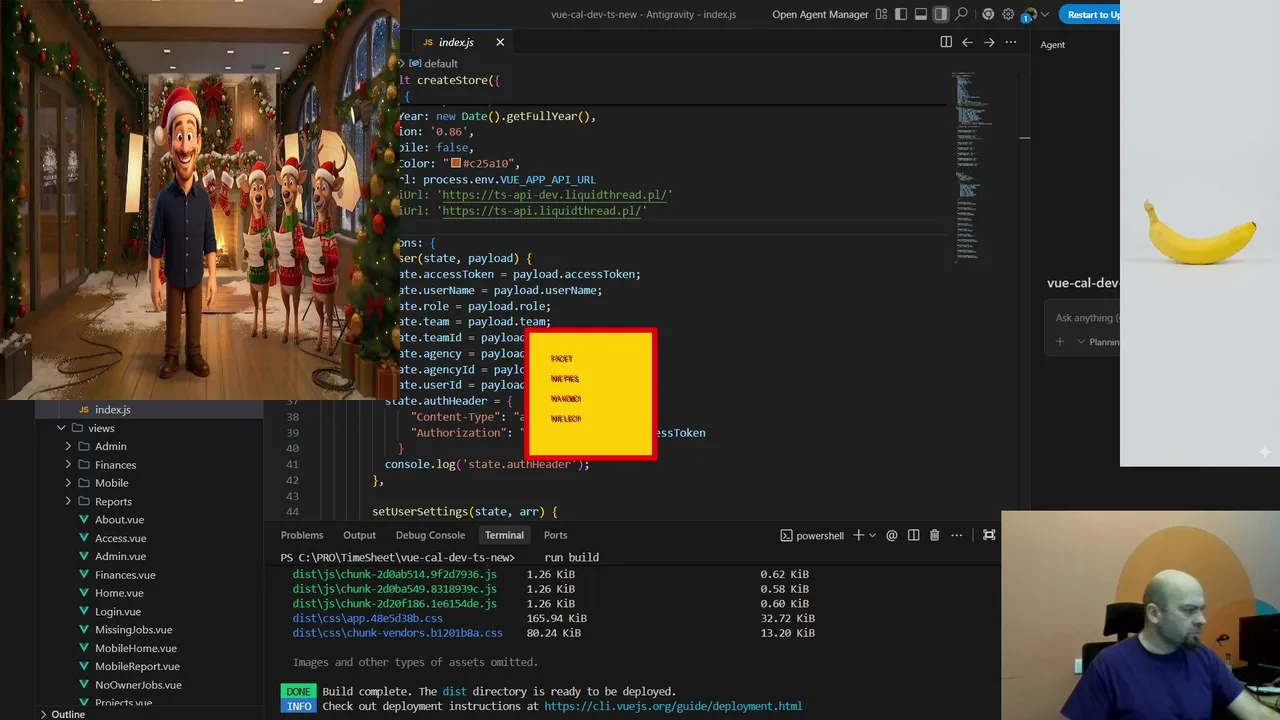Open the terminal panel more actions ellipsis
This screenshot has width=1280, height=720.
(x=957, y=535)
